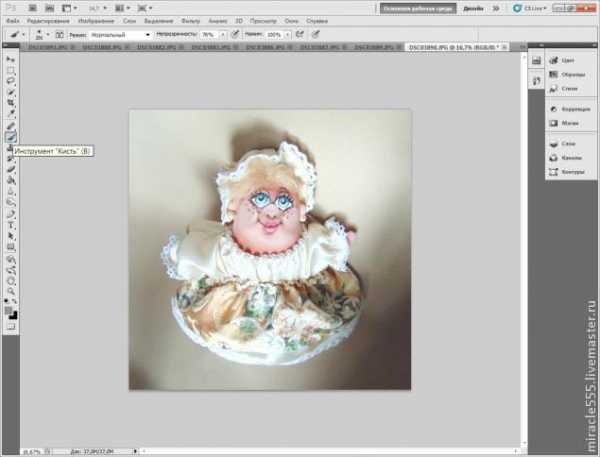Screen dimensions: 600x457
Task: Swap foreground and background colors
Action: [15, 301]
